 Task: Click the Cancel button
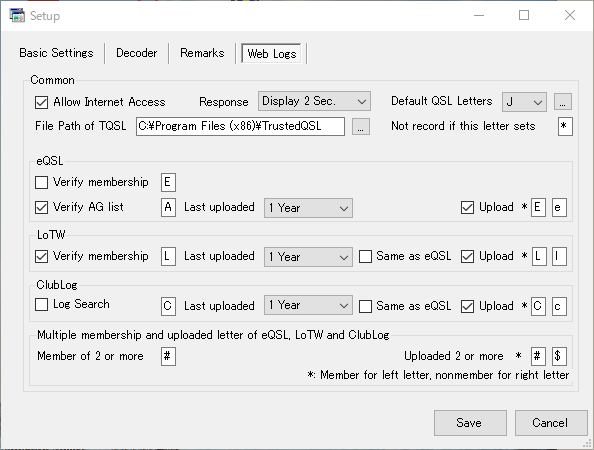(x=550, y=423)
